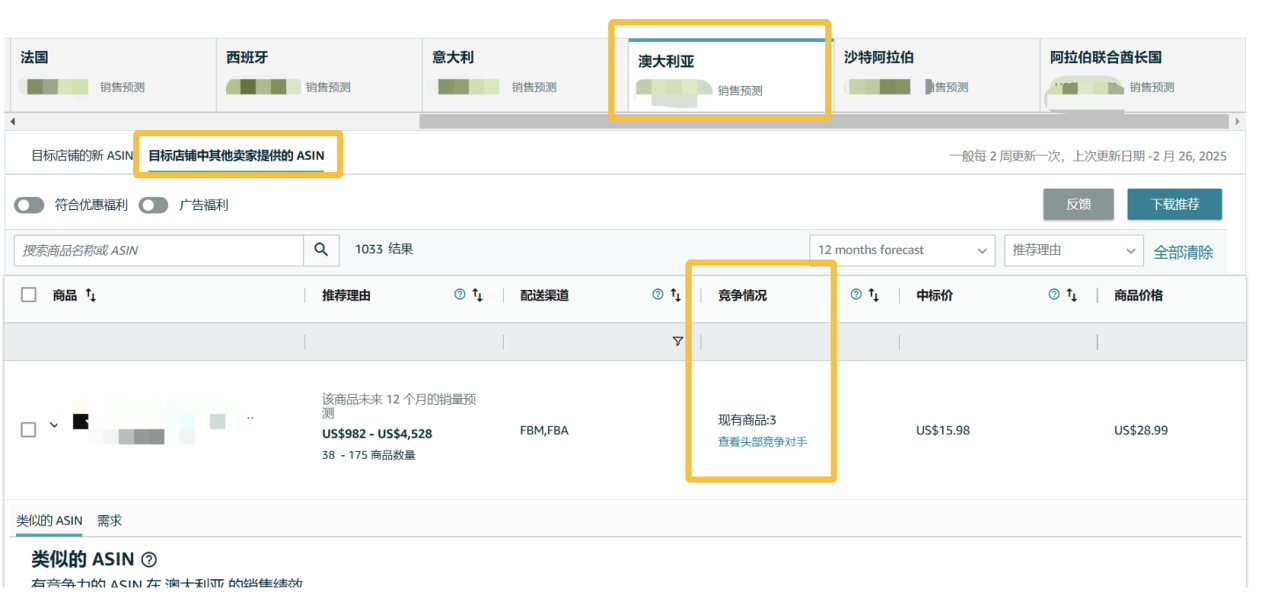Toggle the 广告福利 switch

(153, 205)
